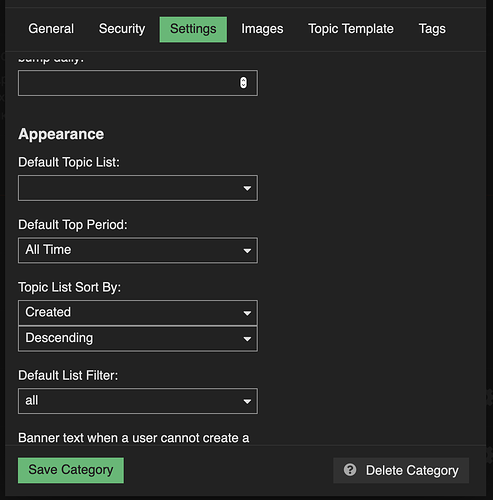Click the "Topic List Sort By:" label
The image size is (493, 500).
(69, 287)
